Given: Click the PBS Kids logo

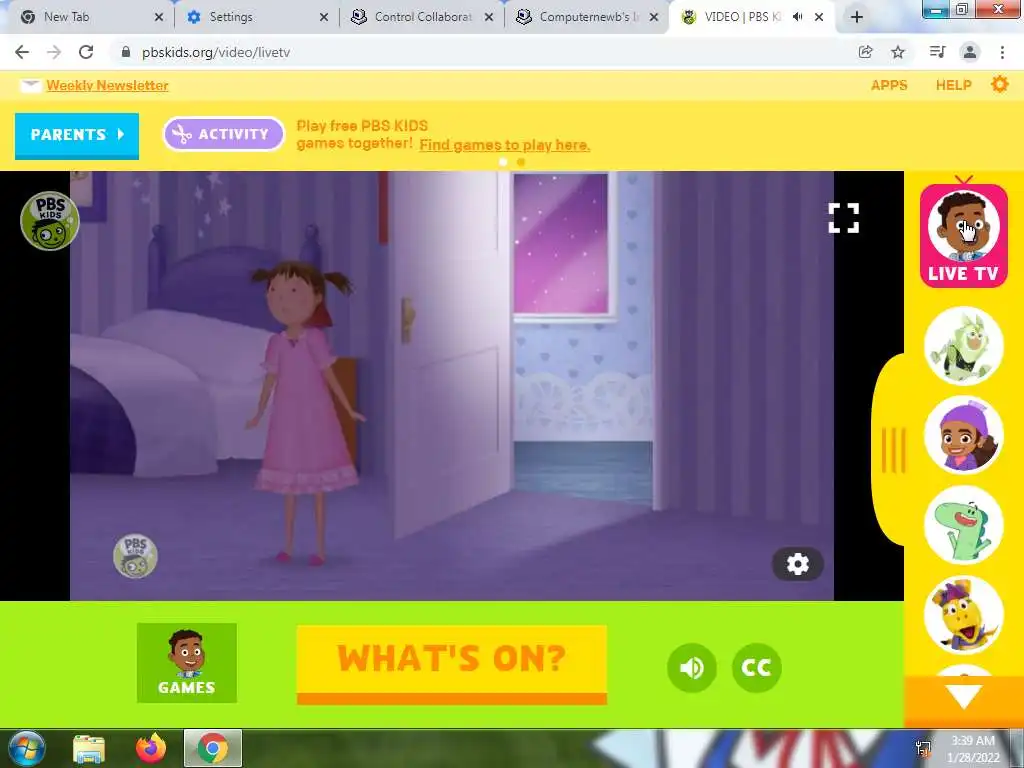Looking at the screenshot, I should (x=50, y=221).
